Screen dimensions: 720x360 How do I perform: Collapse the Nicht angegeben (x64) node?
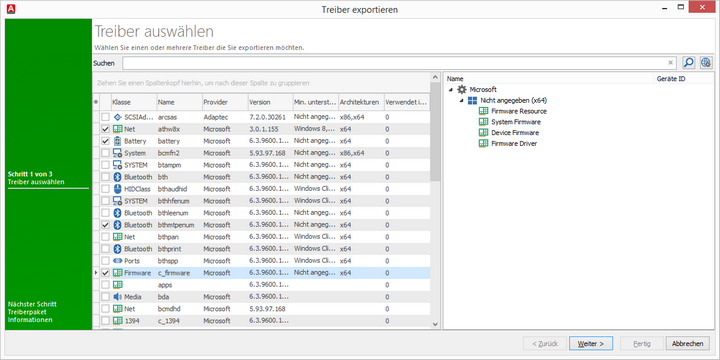coord(461,100)
